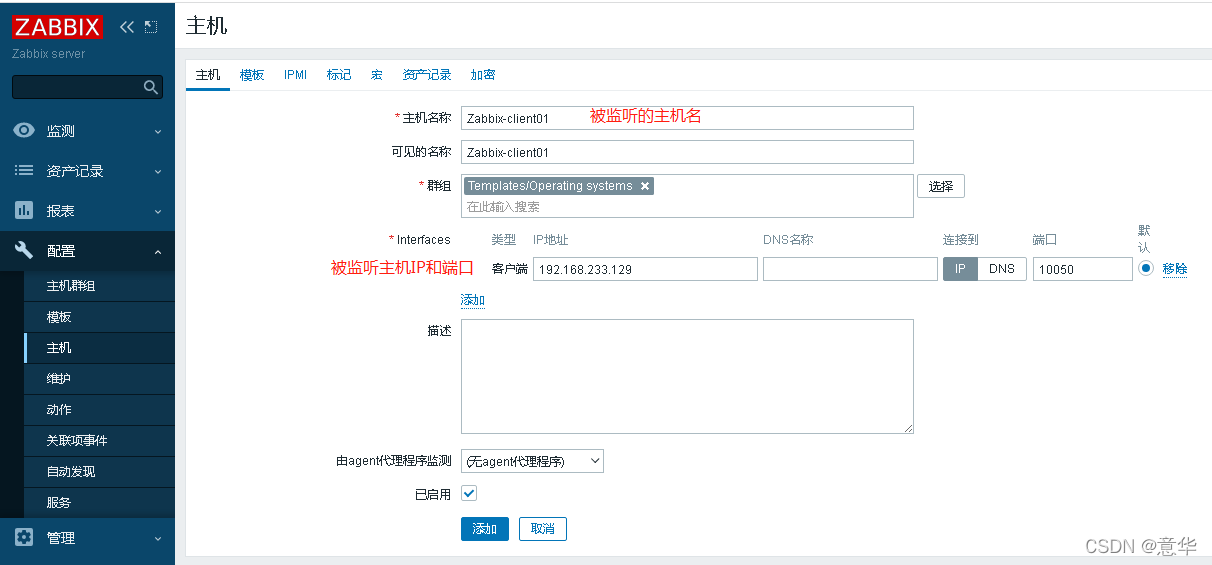Click the 主机名称 input field
The image size is (1212, 565).
pyautogui.click(x=687, y=118)
